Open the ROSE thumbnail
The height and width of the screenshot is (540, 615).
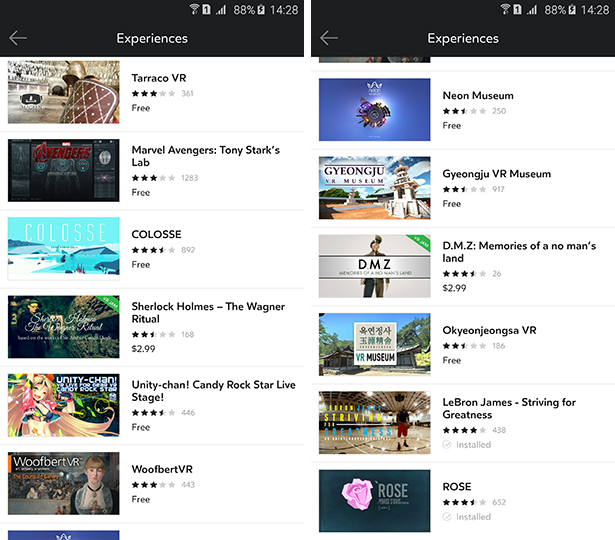(x=375, y=501)
